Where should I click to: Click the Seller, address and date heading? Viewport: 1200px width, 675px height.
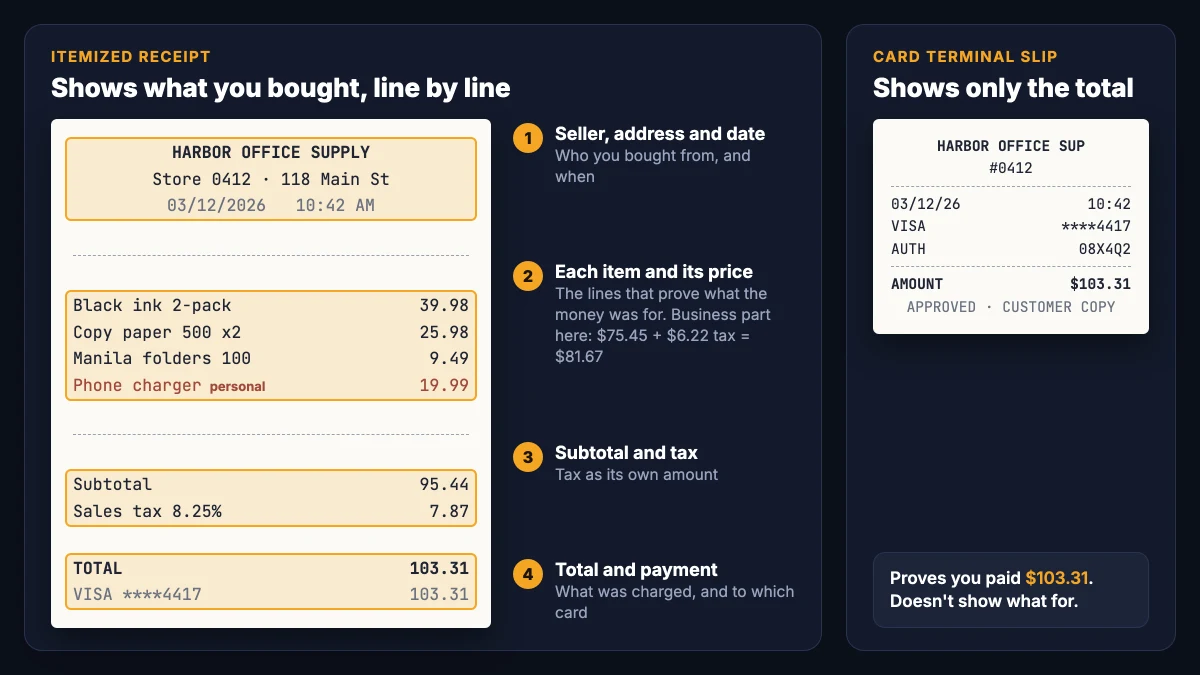tap(660, 134)
